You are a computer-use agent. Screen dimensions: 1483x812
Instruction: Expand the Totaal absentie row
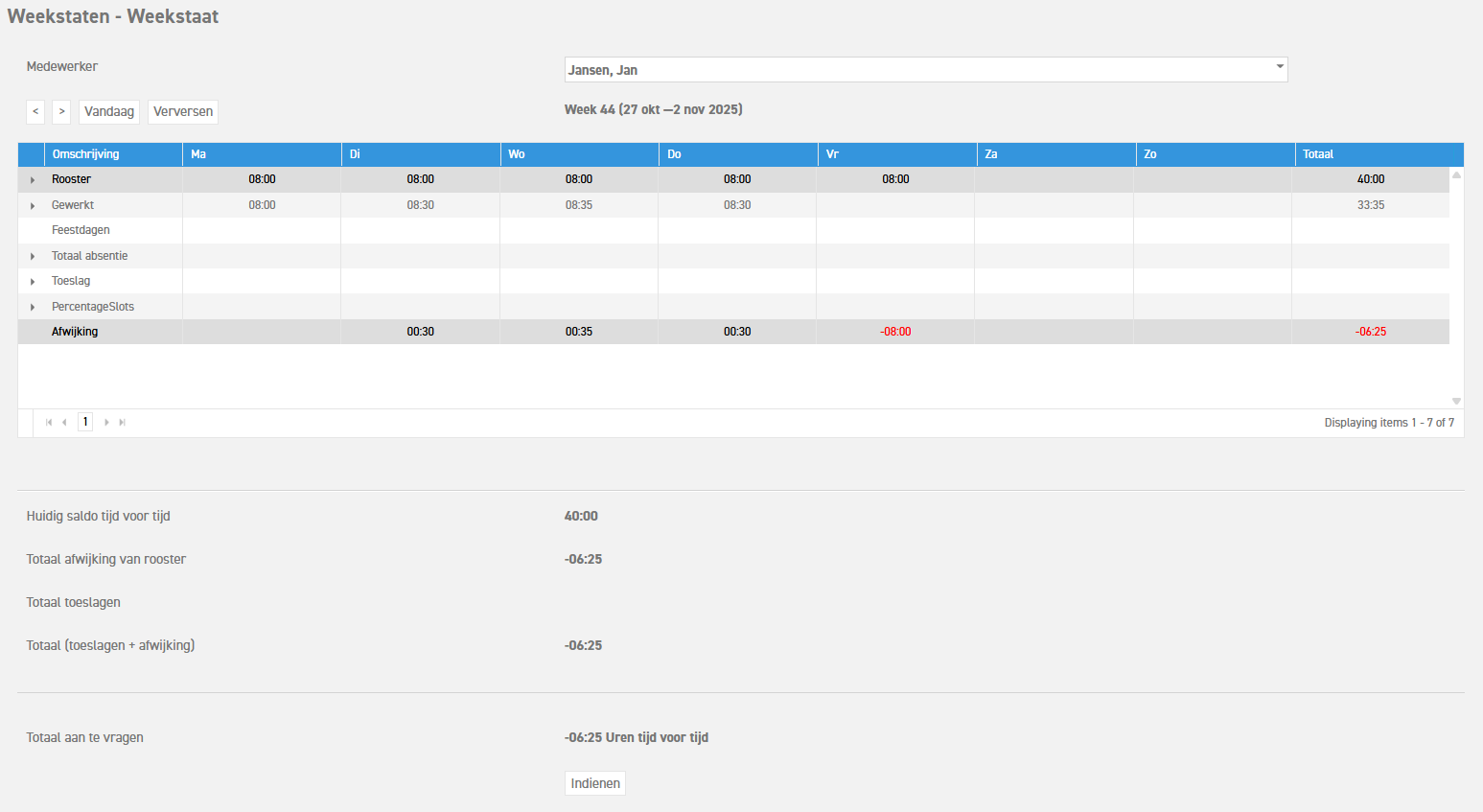33,257
